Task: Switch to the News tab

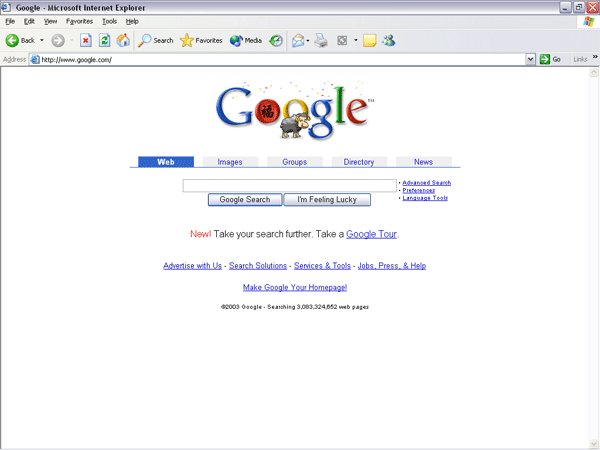Action: [x=423, y=162]
